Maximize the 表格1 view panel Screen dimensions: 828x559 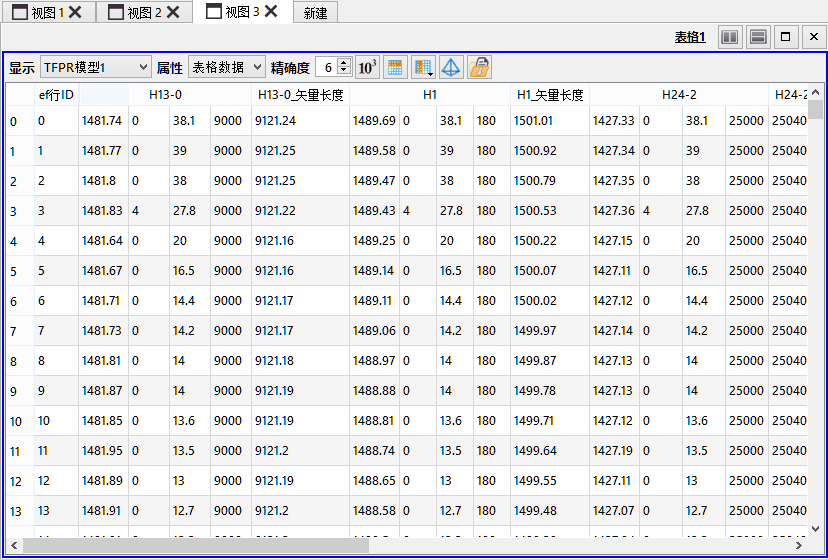(x=786, y=37)
